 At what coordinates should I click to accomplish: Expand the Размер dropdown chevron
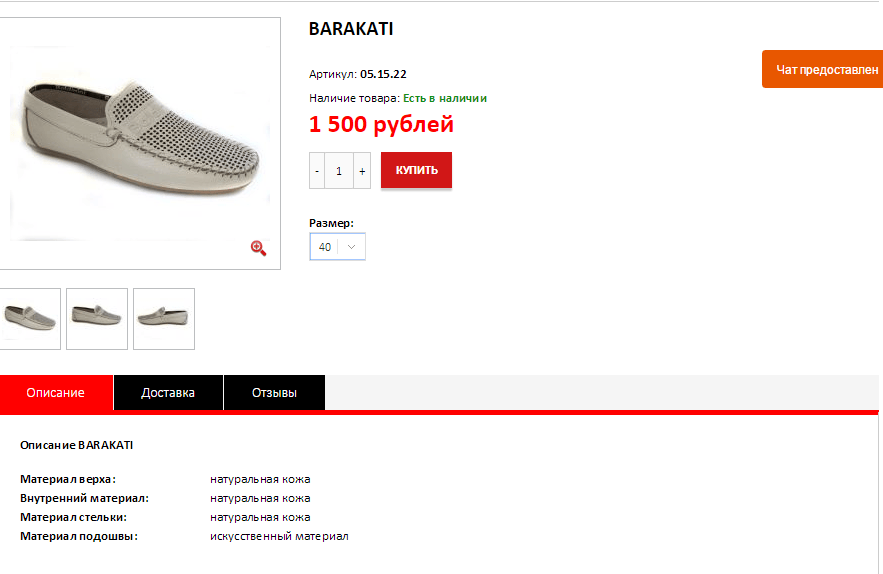pos(351,247)
